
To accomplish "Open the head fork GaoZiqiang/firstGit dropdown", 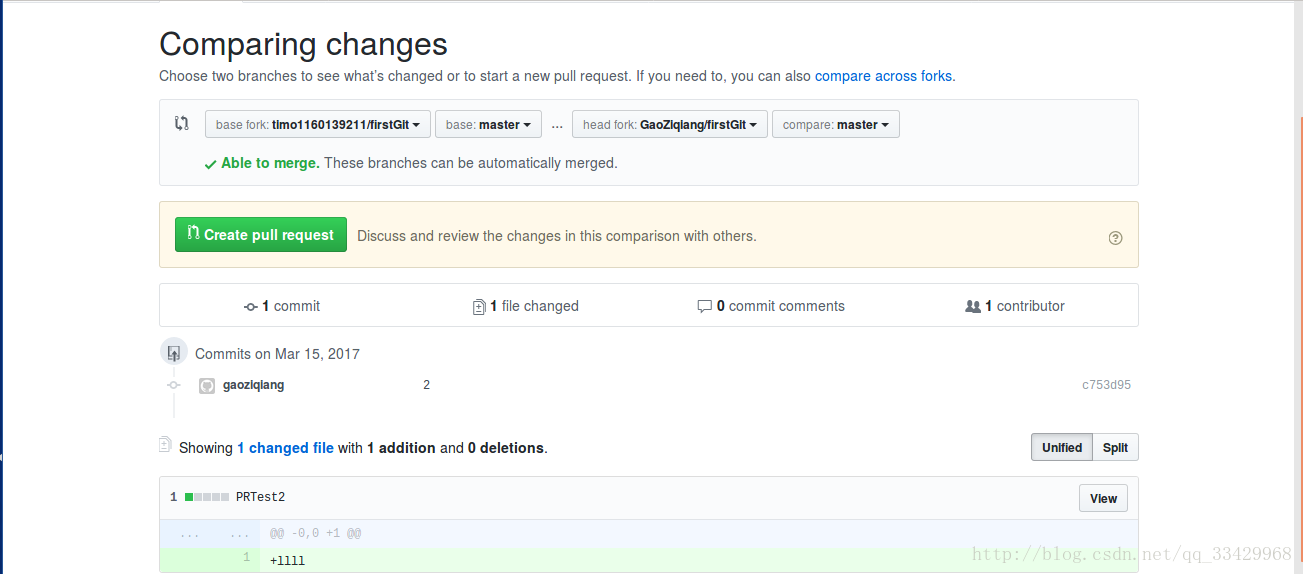I will click(x=670, y=125).
